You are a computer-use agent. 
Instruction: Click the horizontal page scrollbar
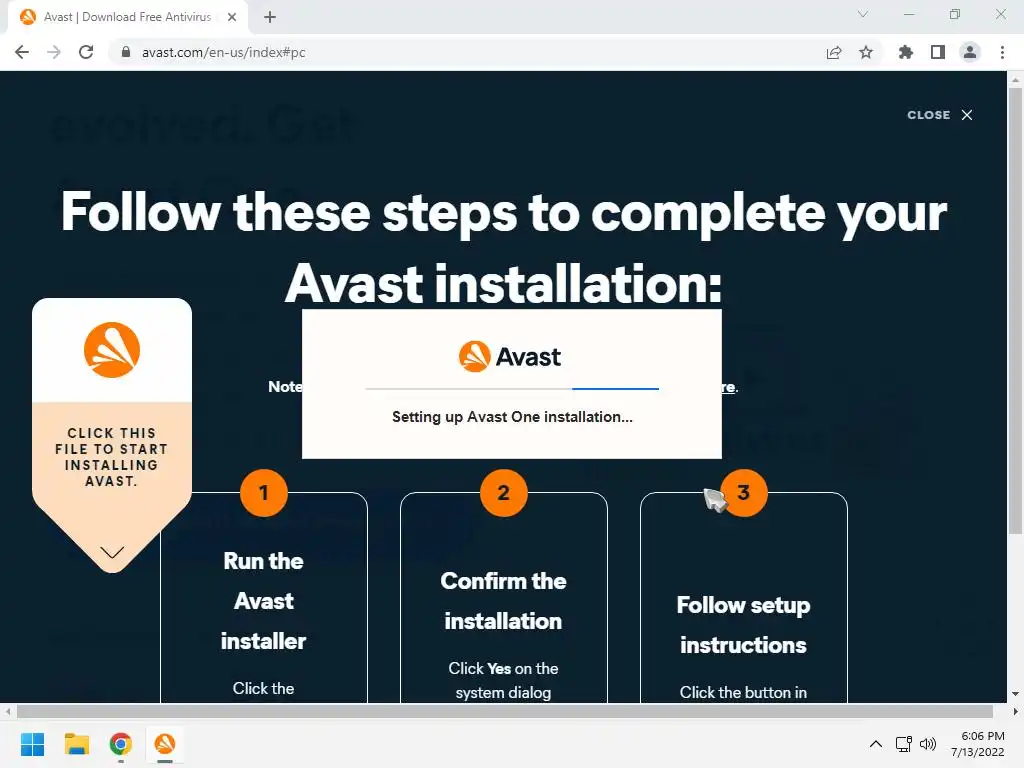504,711
